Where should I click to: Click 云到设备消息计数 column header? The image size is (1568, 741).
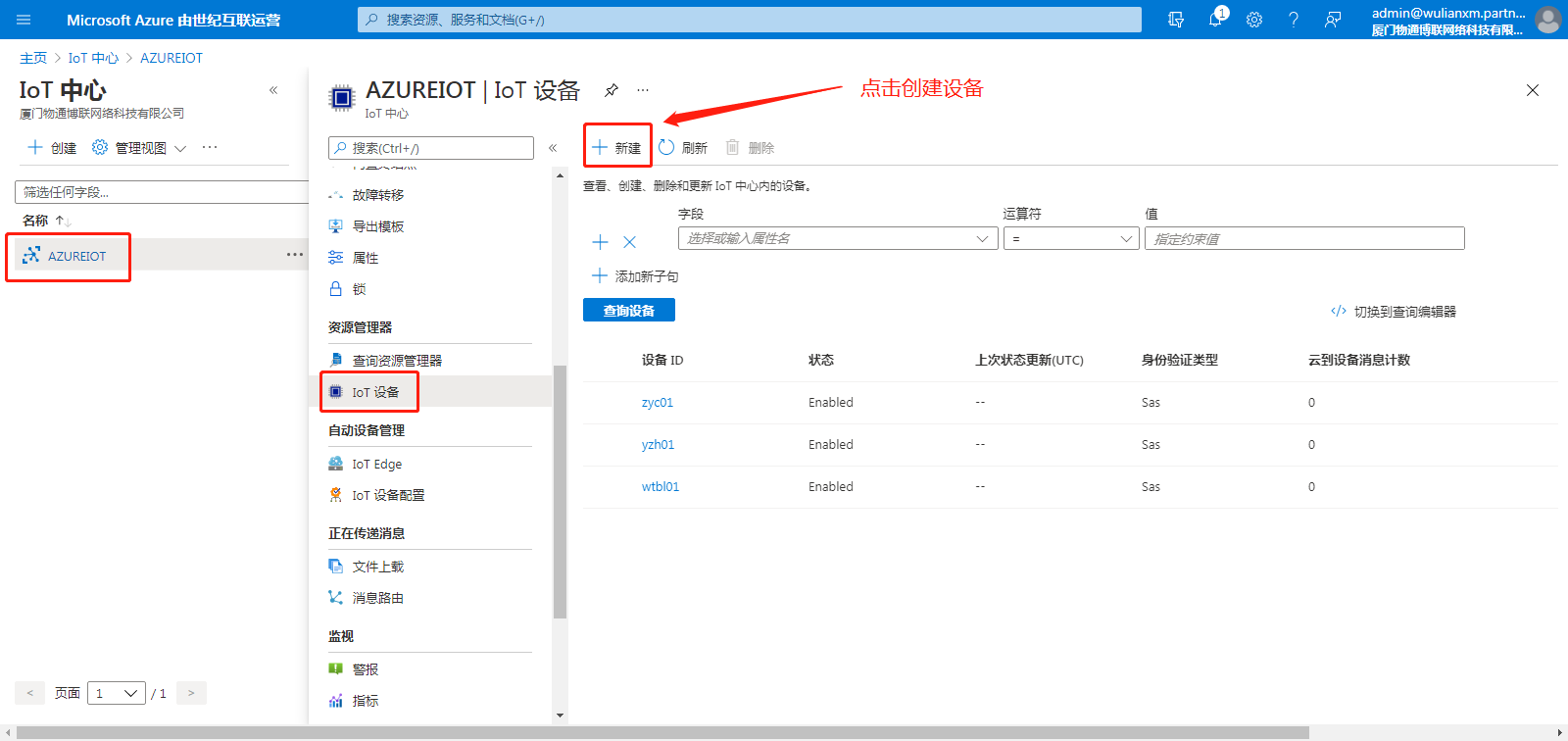pos(1359,360)
